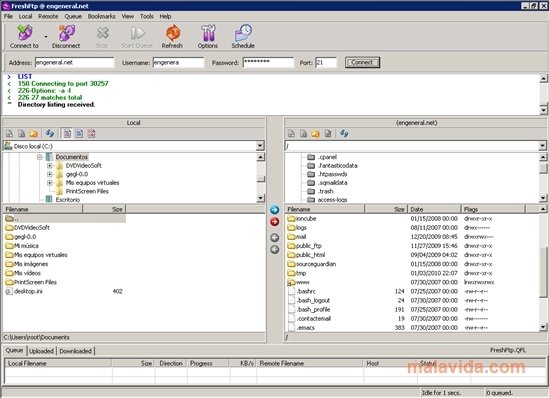Screen dimensions: 549x398
Task: Select the public_ftp remote folder
Action: 309,246
